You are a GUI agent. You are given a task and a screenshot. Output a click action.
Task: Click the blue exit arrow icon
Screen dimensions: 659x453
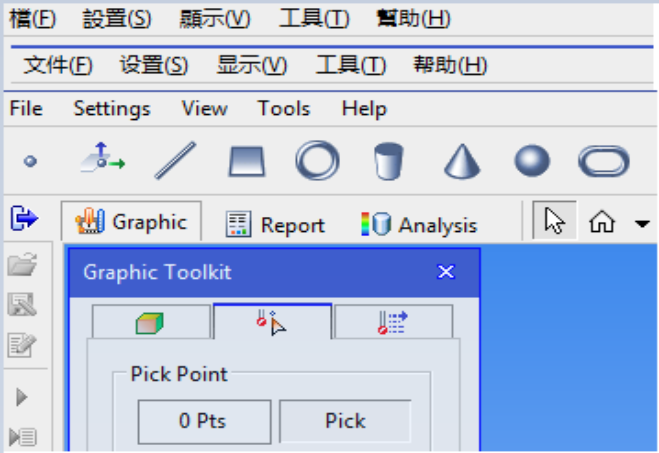point(24,218)
